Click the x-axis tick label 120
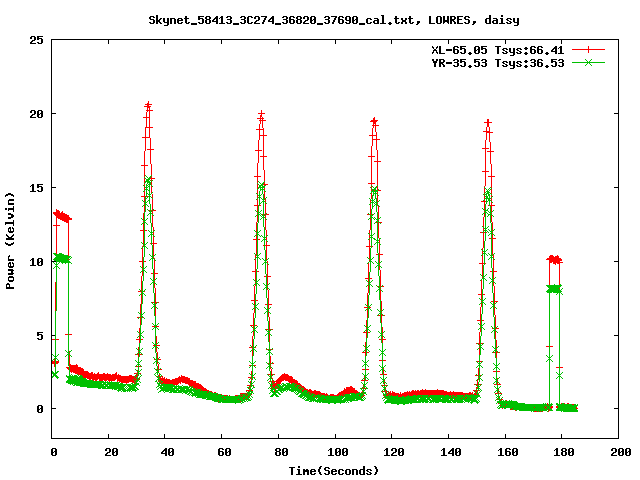 [394, 452]
